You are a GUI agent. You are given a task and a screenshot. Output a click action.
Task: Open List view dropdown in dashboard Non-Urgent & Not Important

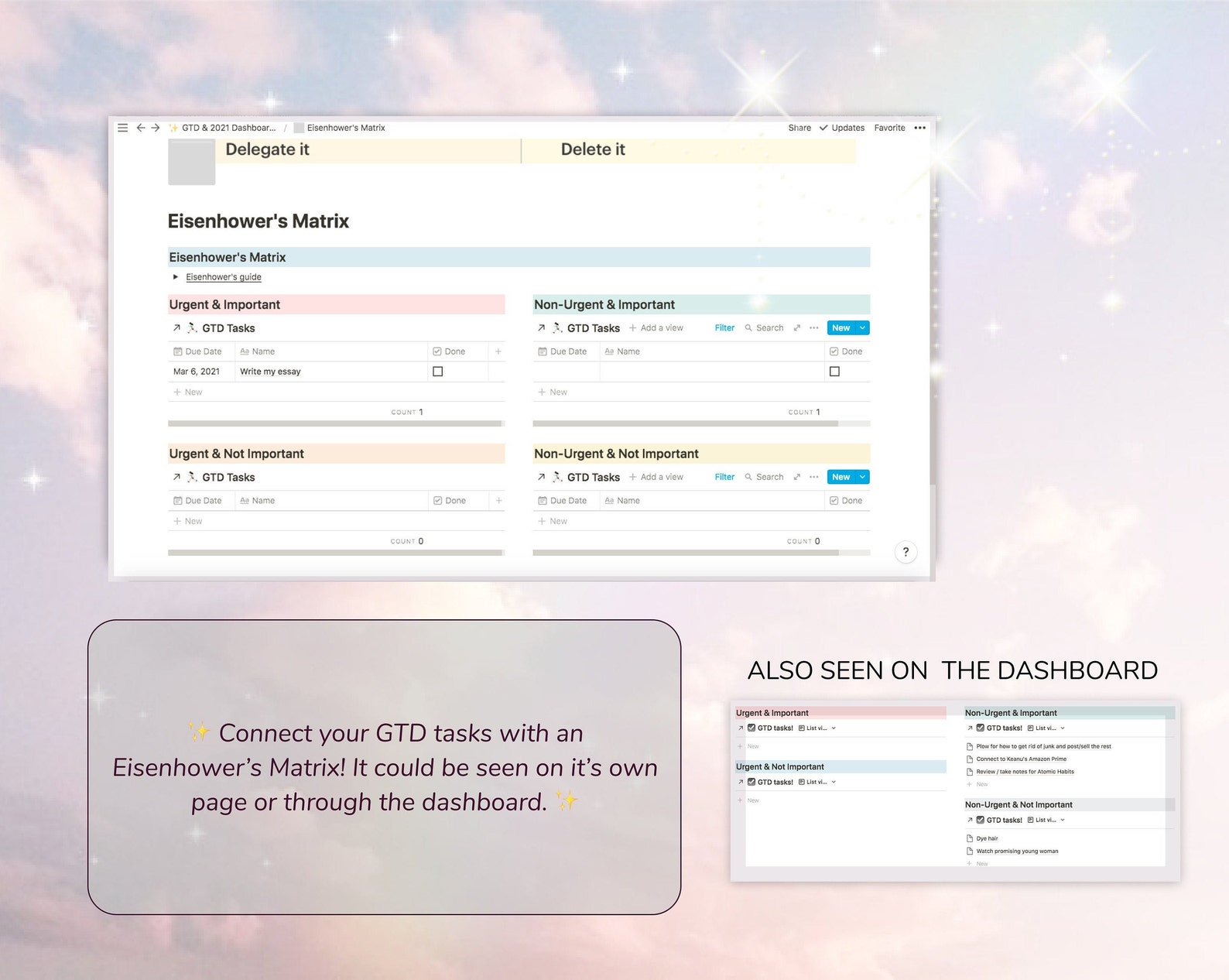coord(1046,820)
